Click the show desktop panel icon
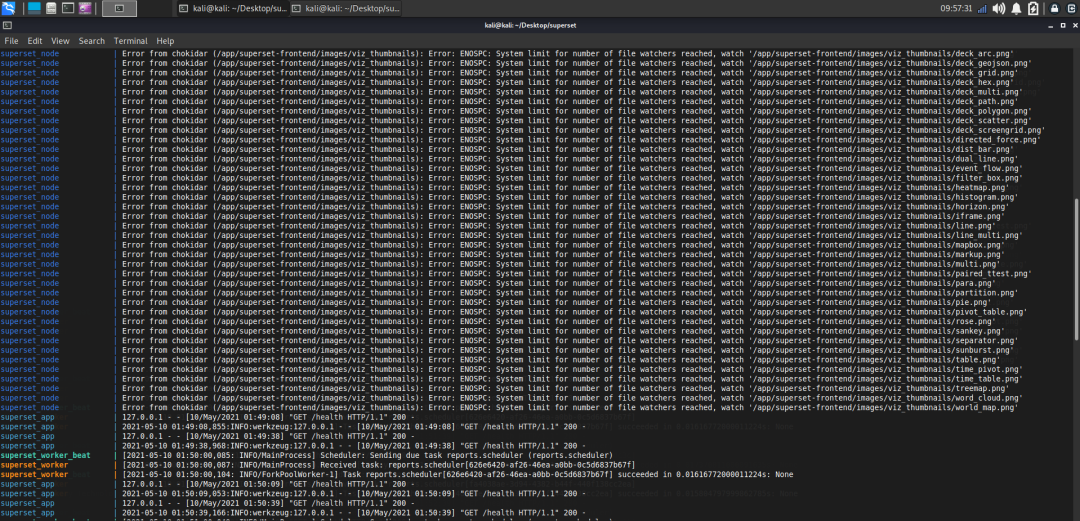The height and width of the screenshot is (521, 1080). 34,8
